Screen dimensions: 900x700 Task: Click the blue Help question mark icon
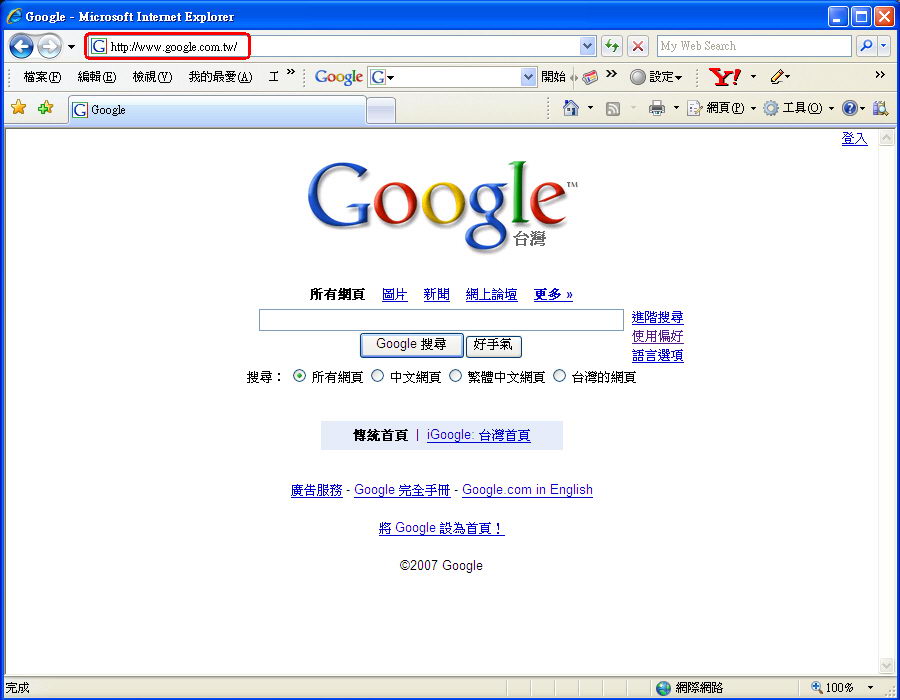coord(849,108)
